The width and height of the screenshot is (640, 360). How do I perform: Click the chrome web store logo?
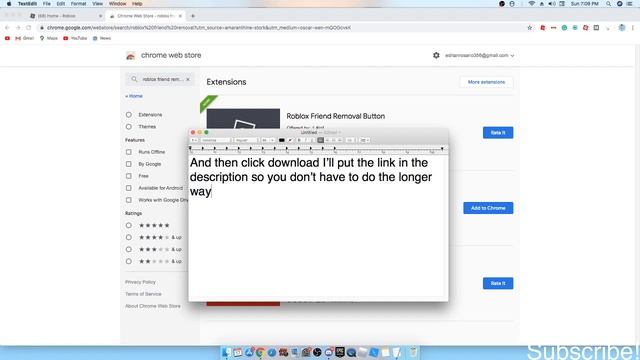(131, 56)
